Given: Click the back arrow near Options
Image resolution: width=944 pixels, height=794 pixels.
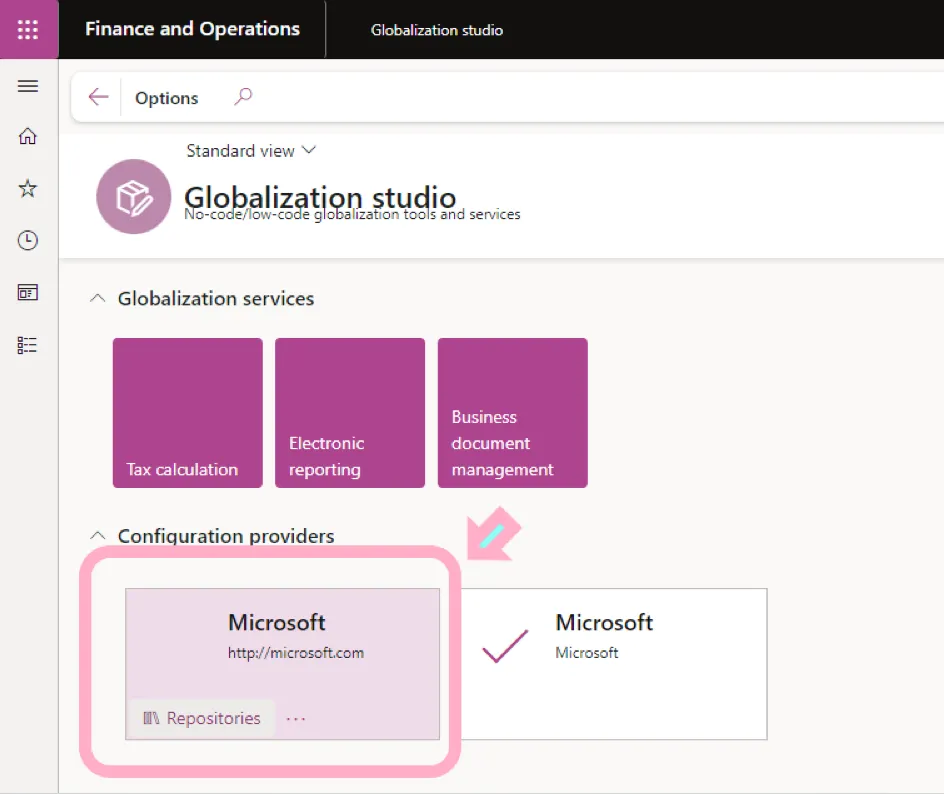Looking at the screenshot, I should 97,97.
